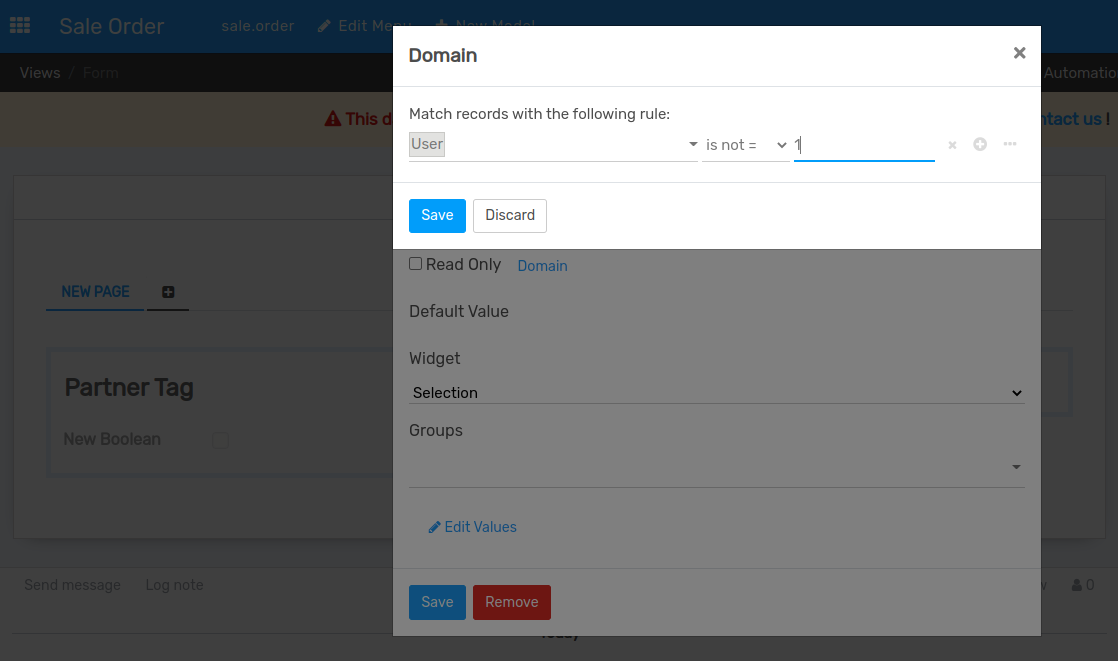Image resolution: width=1118 pixels, height=661 pixels.
Task: Click the lower Save button in field properties
Action: 437,602
